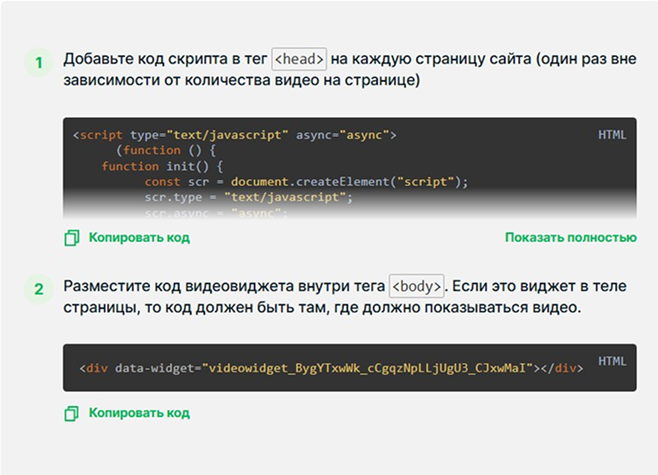The height and width of the screenshot is (475, 658).
Task: Click the step 1 instruction text 'Добавьте код скрипта'
Action: (x=160, y=59)
